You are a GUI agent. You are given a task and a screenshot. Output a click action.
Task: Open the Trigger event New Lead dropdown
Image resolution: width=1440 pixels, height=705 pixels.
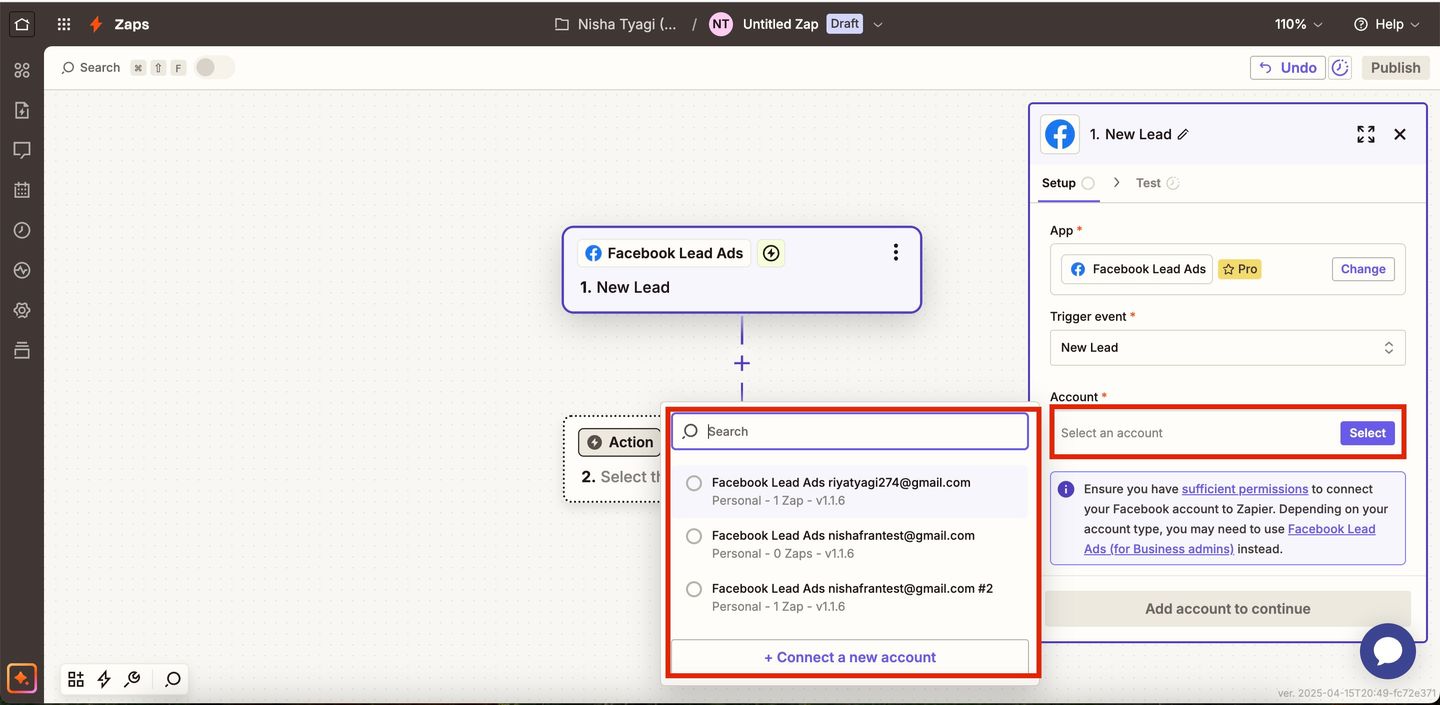1228,347
